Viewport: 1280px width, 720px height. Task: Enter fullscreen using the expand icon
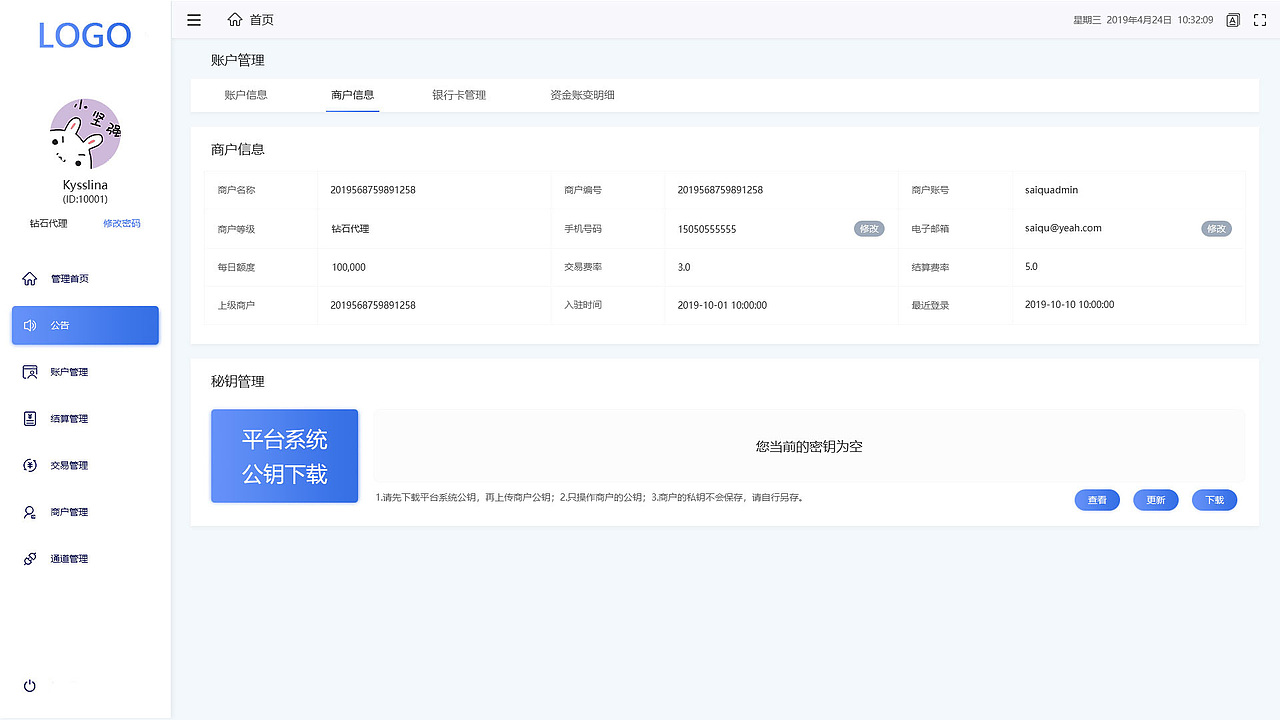click(1259, 19)
